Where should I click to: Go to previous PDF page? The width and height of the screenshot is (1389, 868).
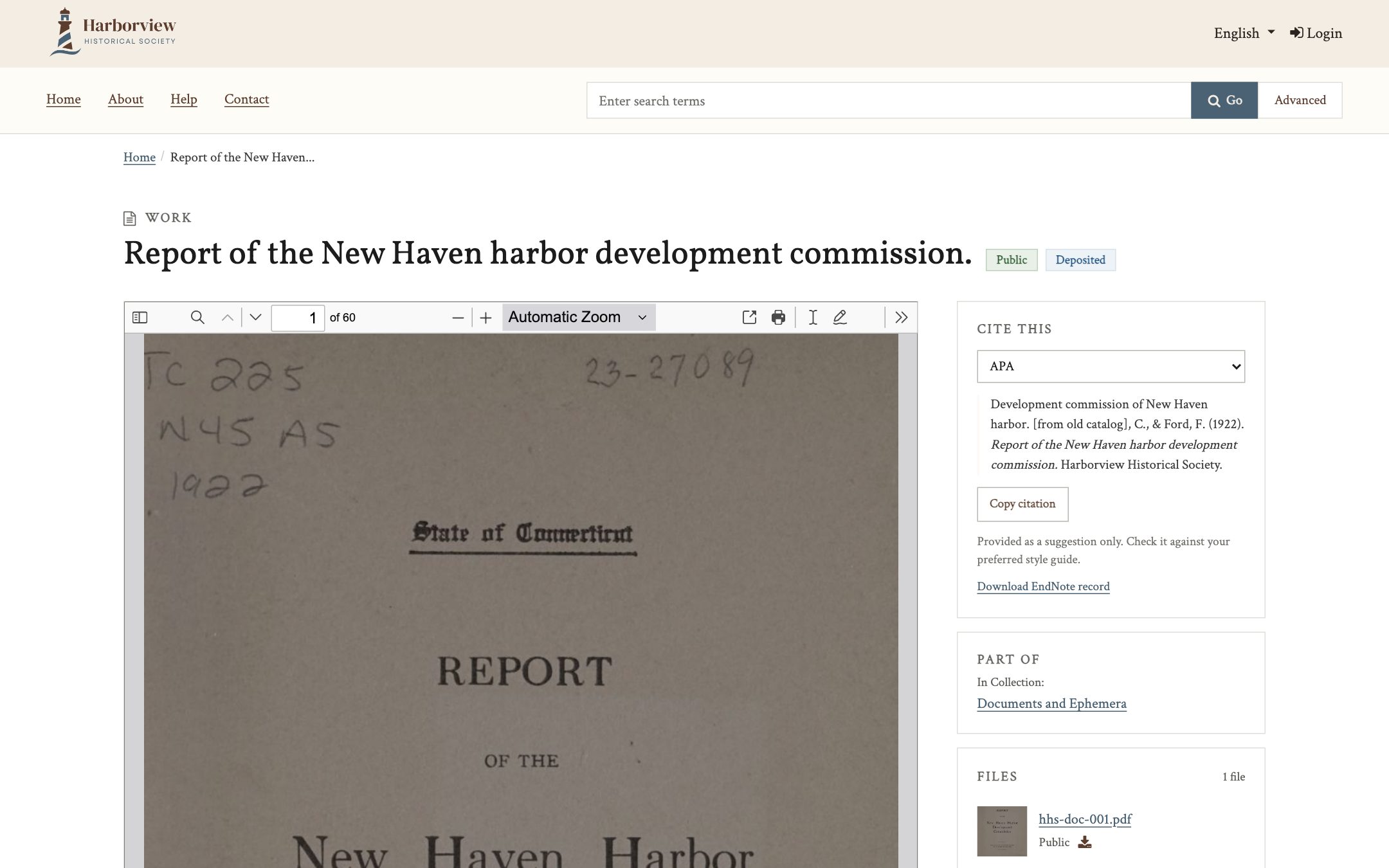point(227,318)
